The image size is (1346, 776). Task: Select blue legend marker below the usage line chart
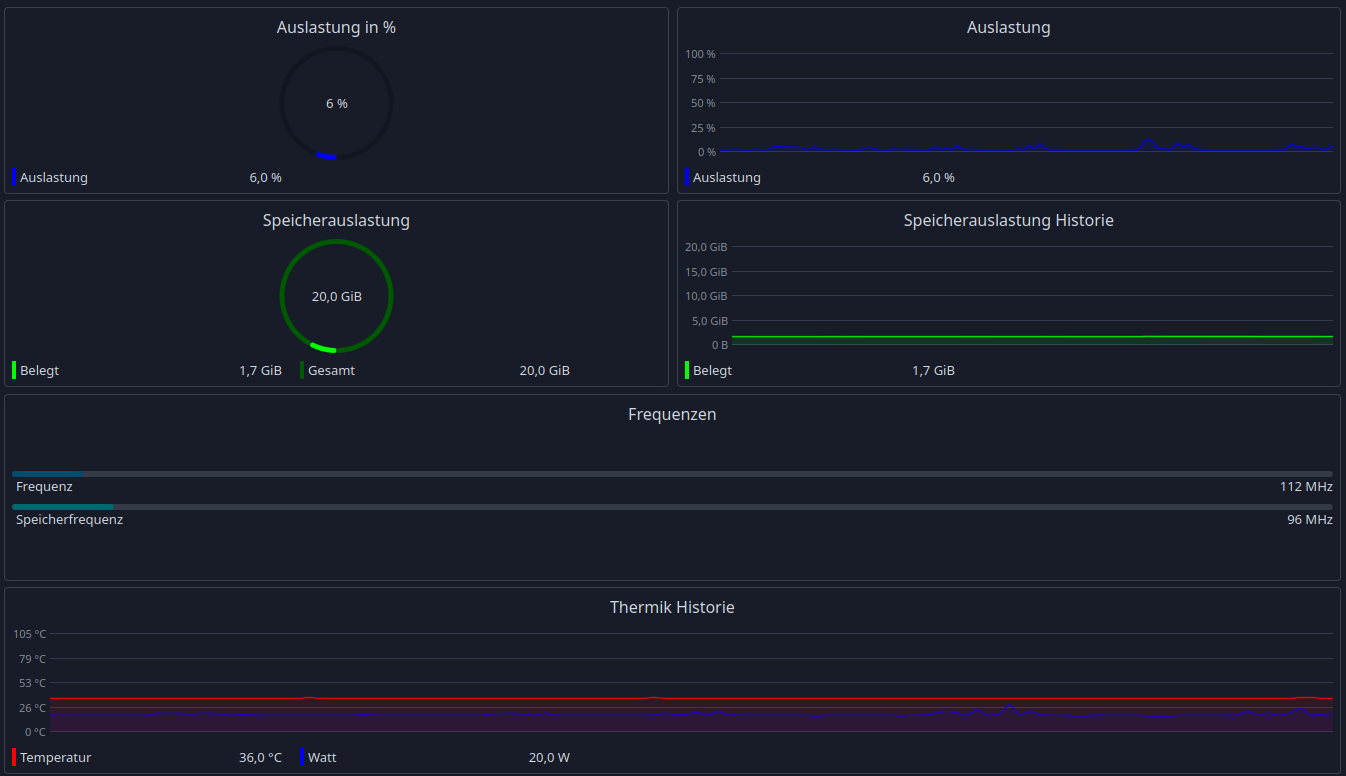[687, 177]
